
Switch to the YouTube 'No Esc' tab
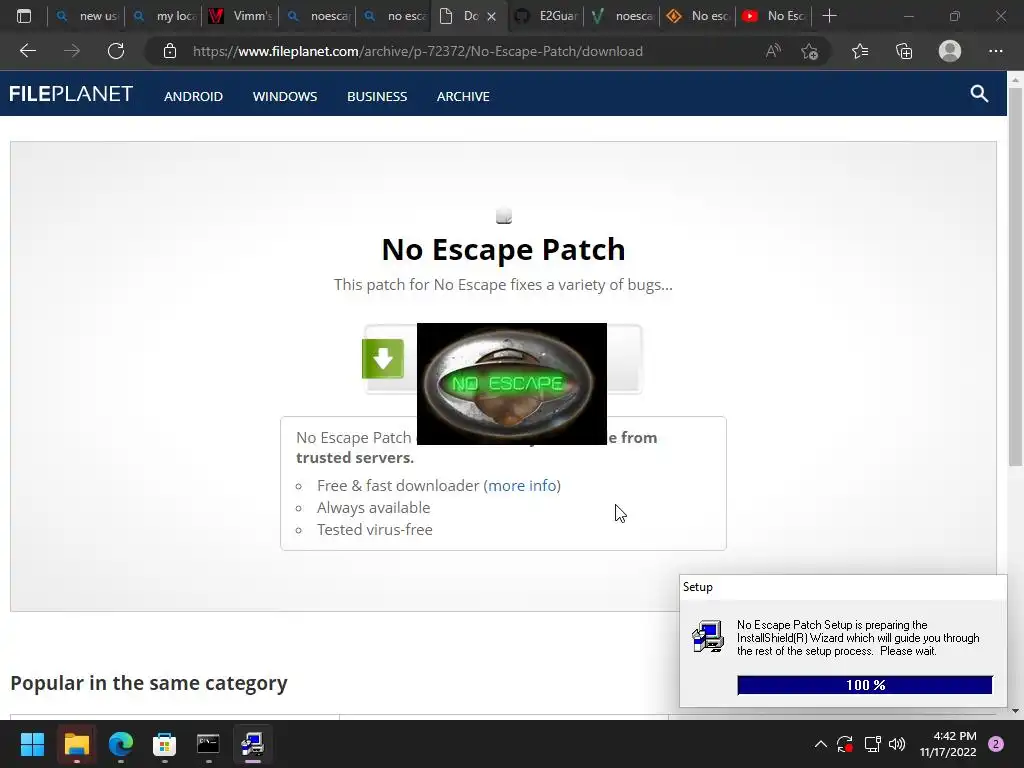(x=775, y=16)
